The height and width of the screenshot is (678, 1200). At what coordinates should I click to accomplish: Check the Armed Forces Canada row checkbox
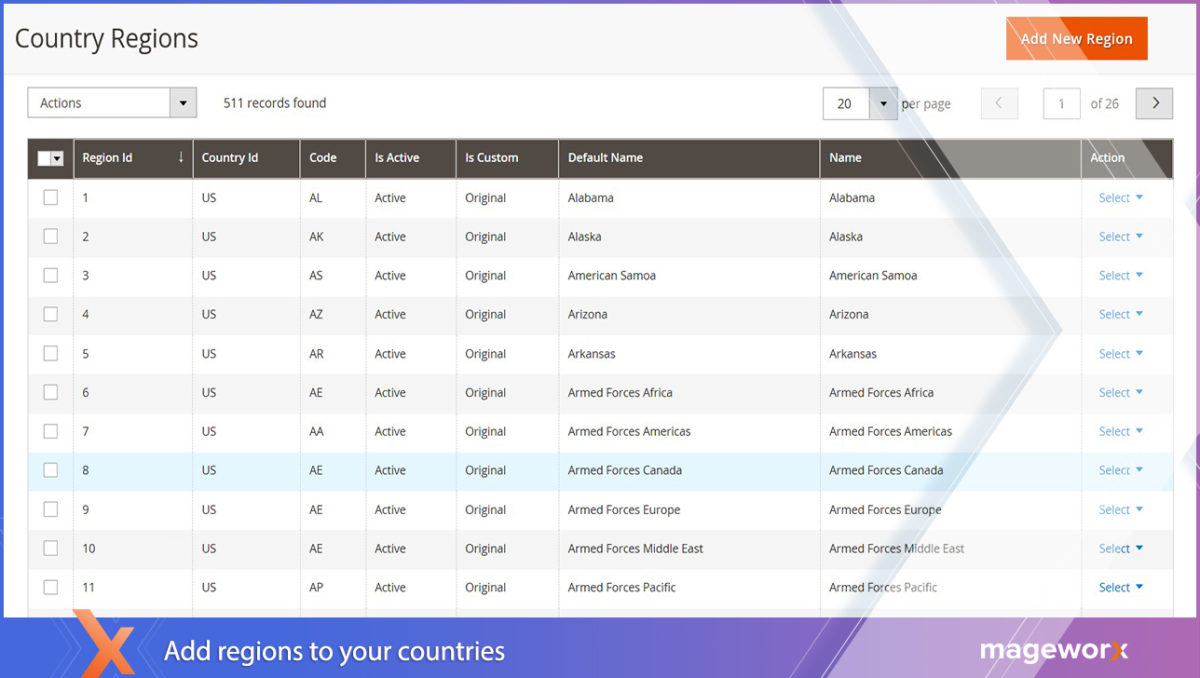(51, 470)
